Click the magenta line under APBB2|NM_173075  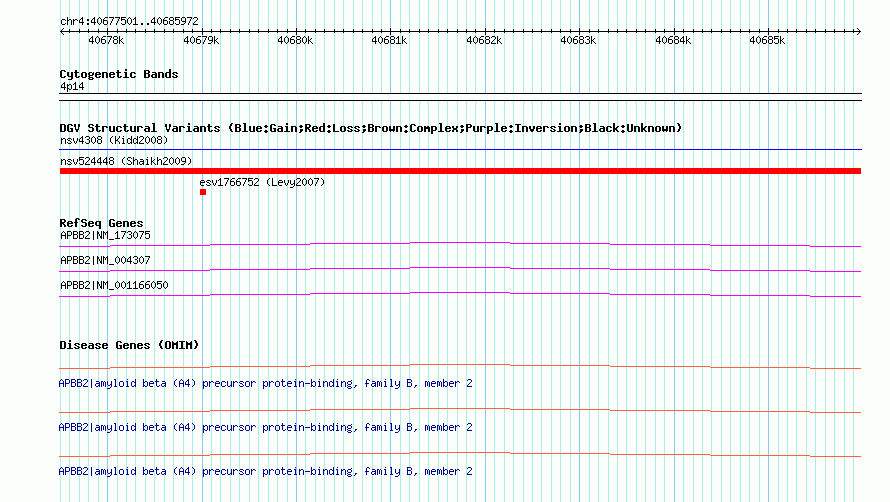(460, 245)
